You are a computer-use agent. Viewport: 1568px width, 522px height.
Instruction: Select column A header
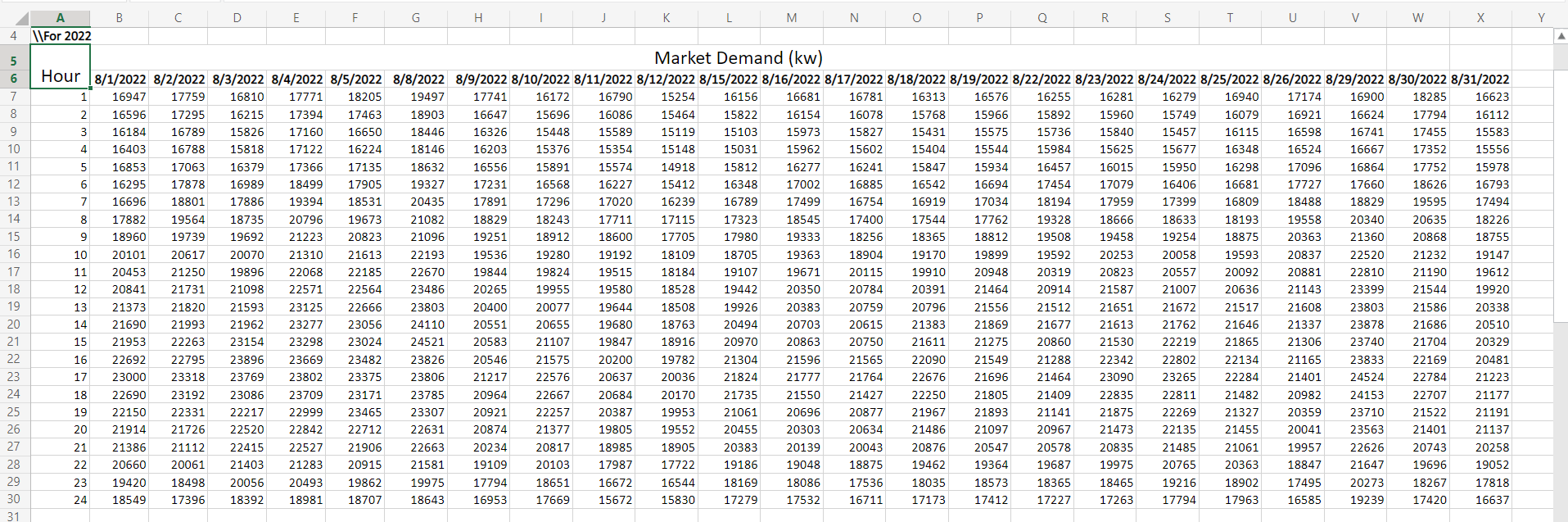click(60, 18)
